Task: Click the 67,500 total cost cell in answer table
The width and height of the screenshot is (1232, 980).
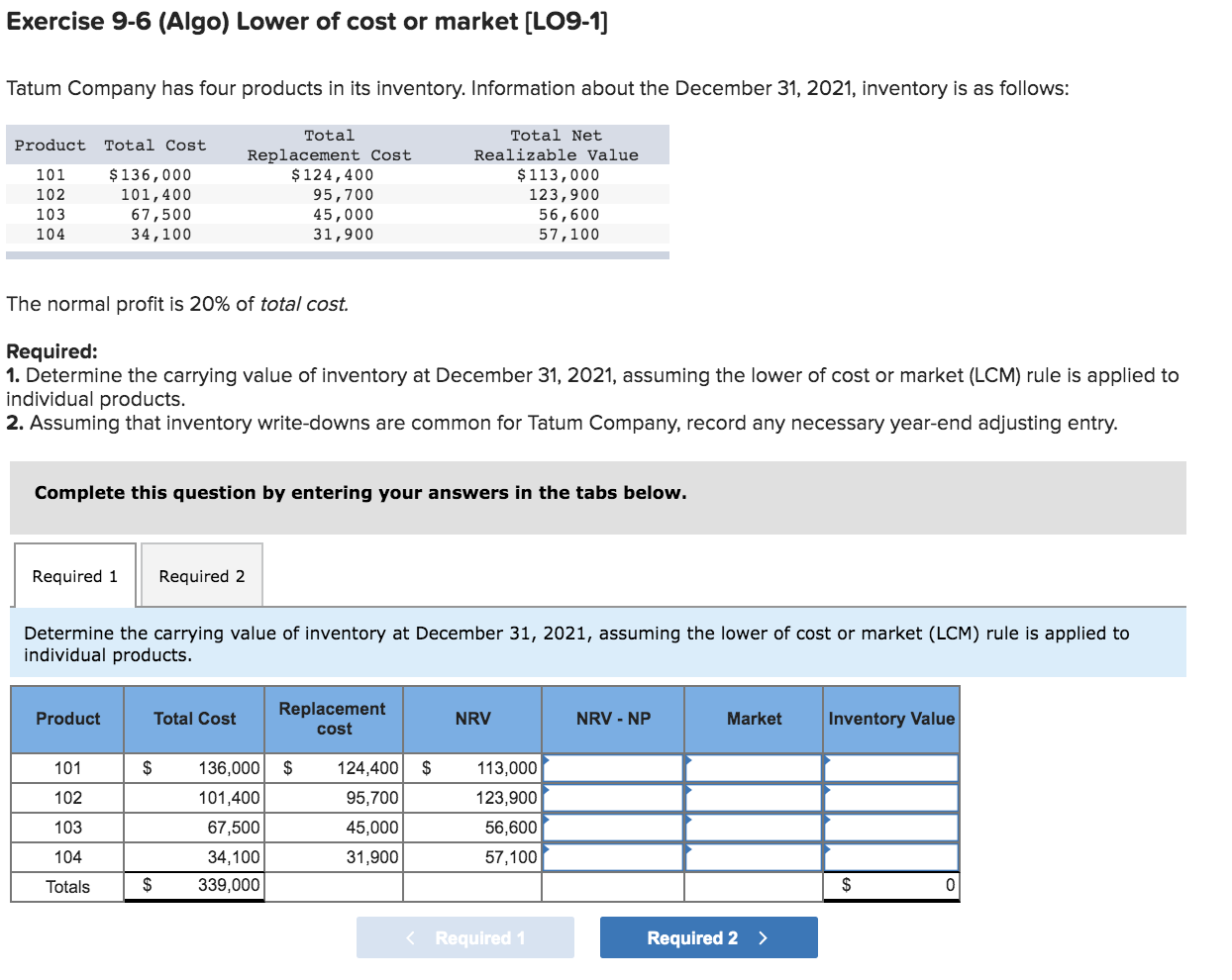Action: click(x=194, y=828)
